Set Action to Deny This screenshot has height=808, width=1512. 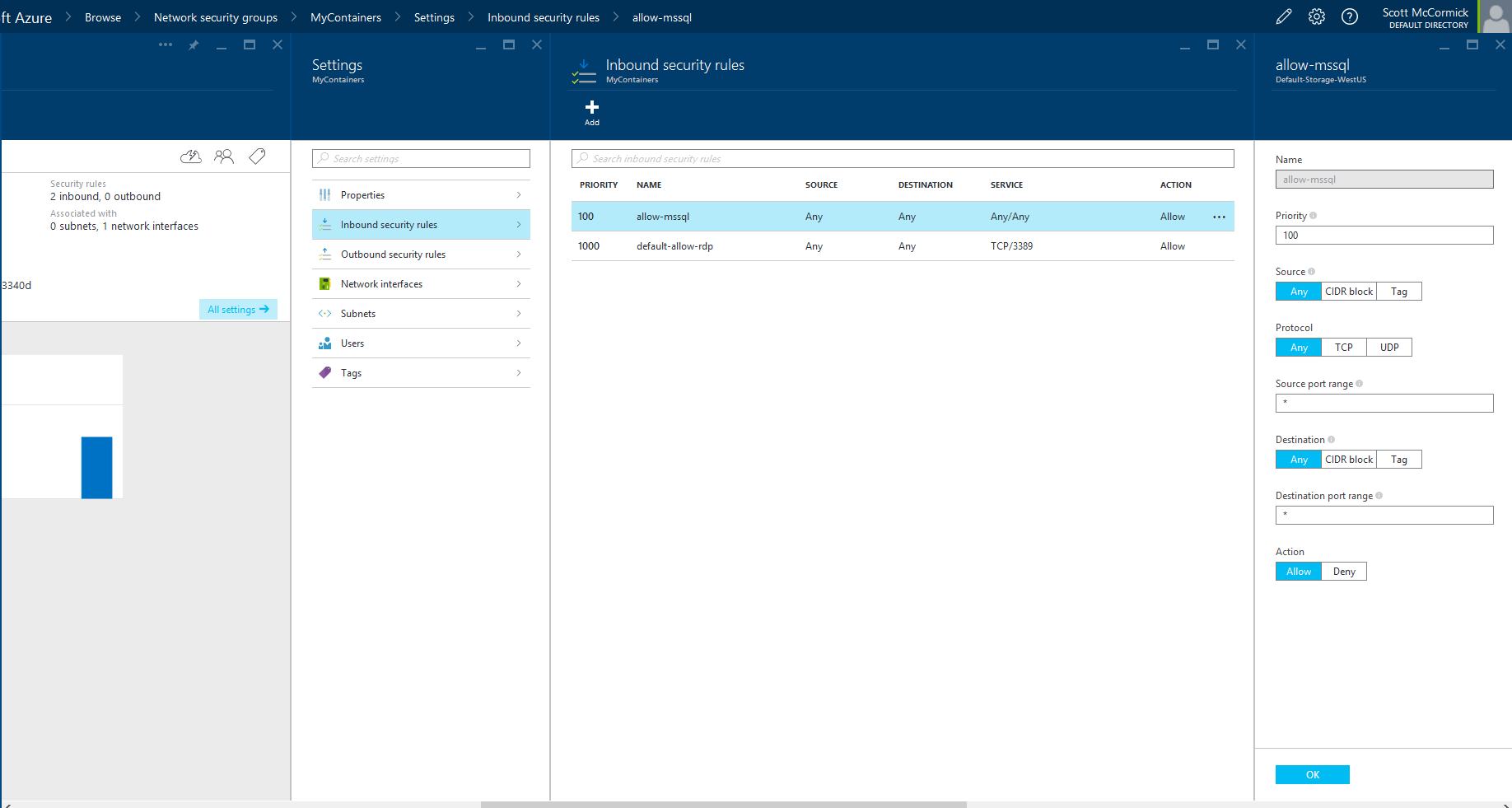[x=1343, y=572]
